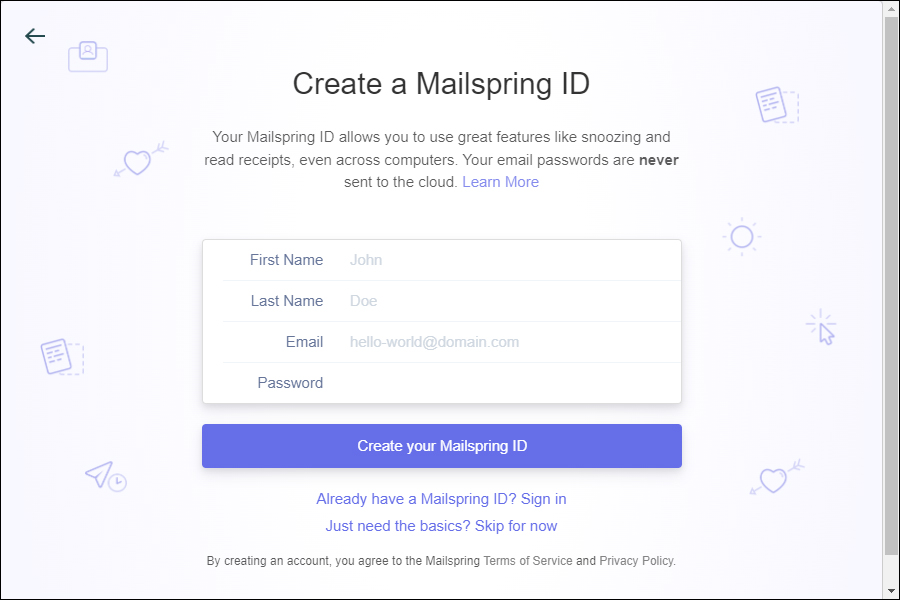This screenshot has width=900, height=600.
Task: Click the vertical scrollbar thumb
Action: point(891,285)
